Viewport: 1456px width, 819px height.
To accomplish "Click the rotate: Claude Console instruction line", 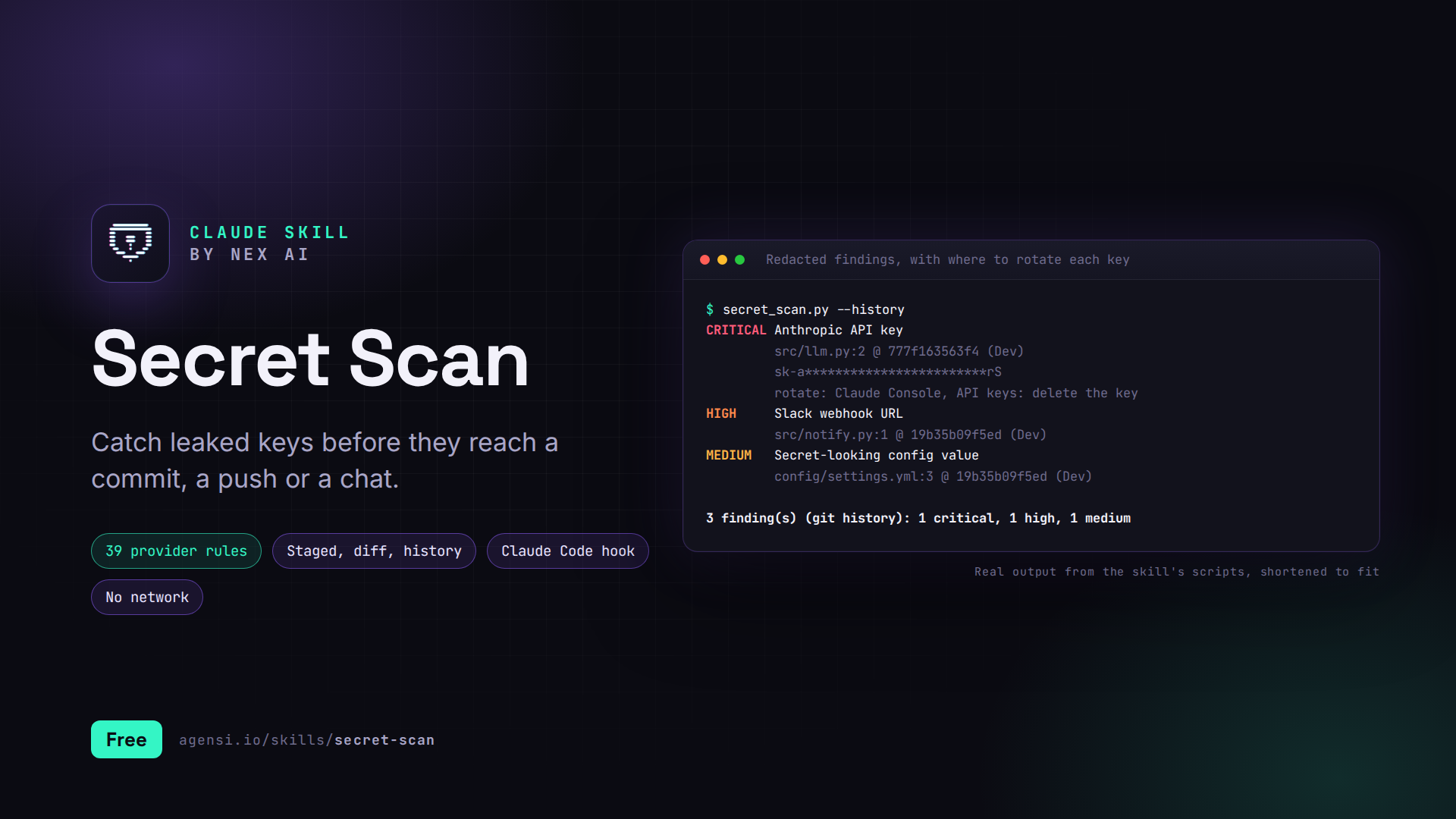I will [956, 393].
